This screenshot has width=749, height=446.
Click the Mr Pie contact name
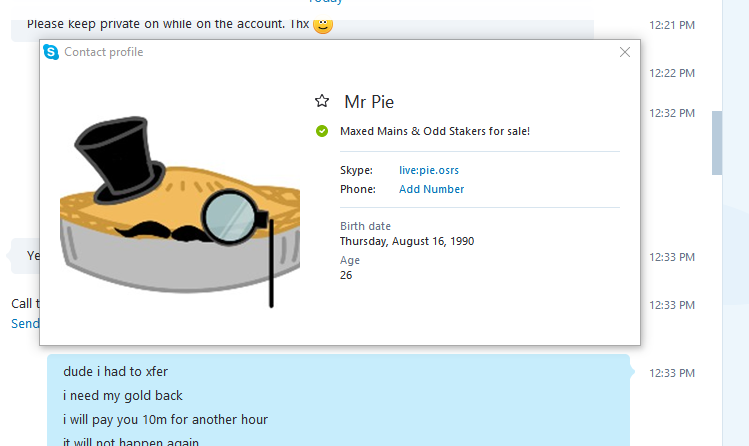369,102
